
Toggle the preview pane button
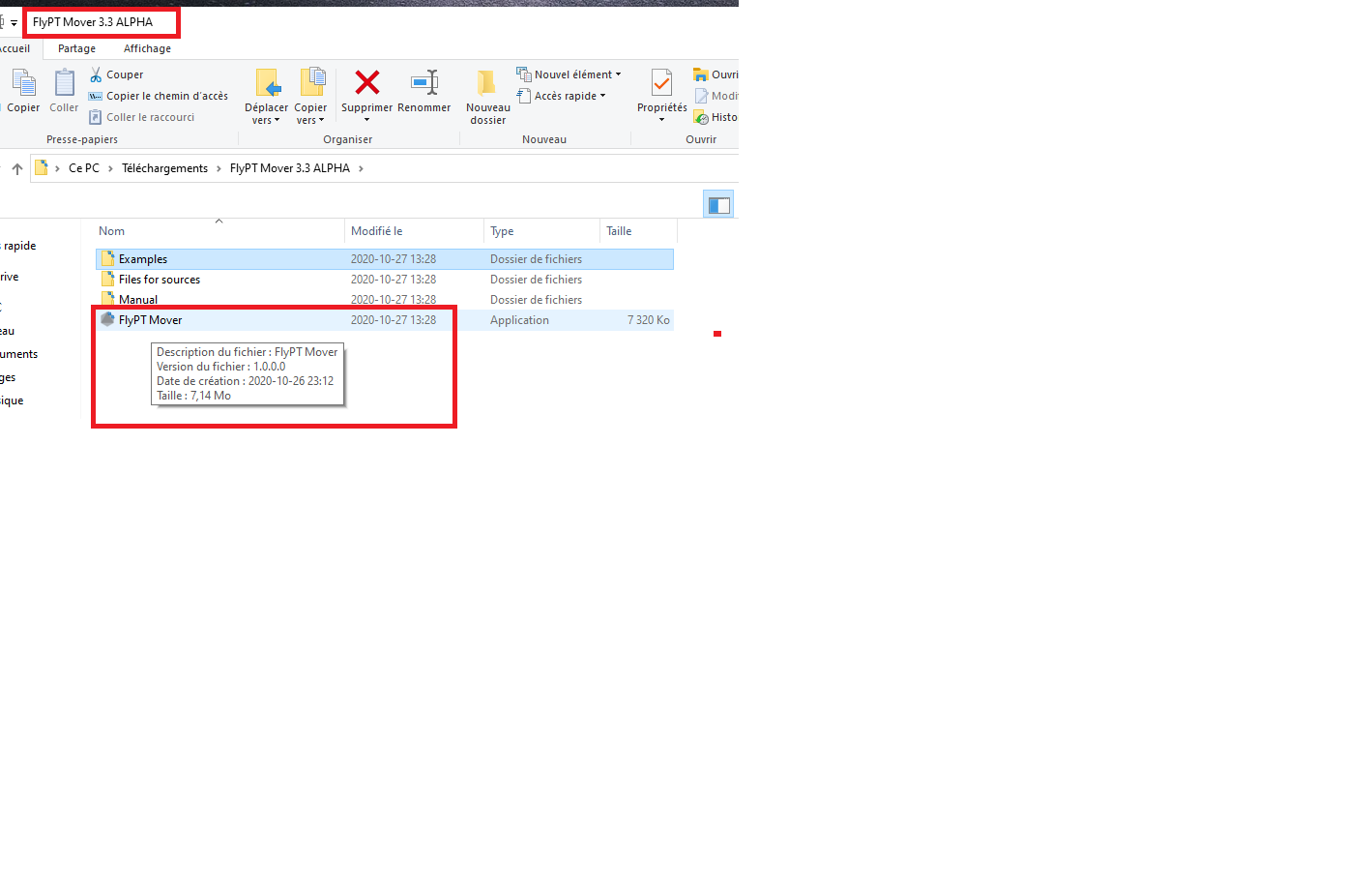(718, 204)
